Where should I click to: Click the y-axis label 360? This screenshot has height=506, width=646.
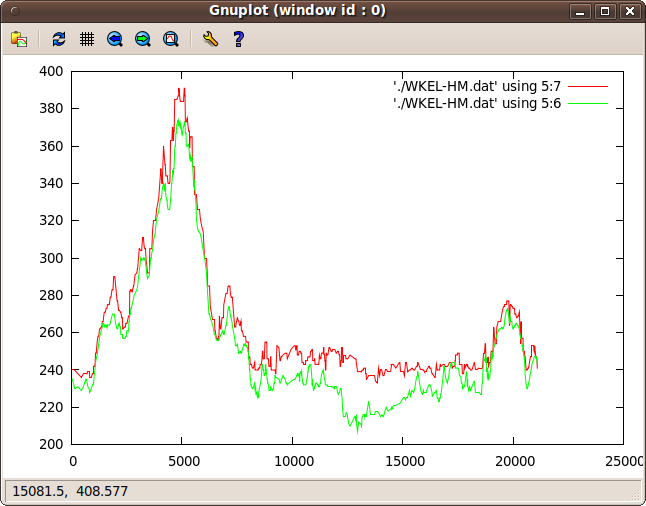pos(51,146)
